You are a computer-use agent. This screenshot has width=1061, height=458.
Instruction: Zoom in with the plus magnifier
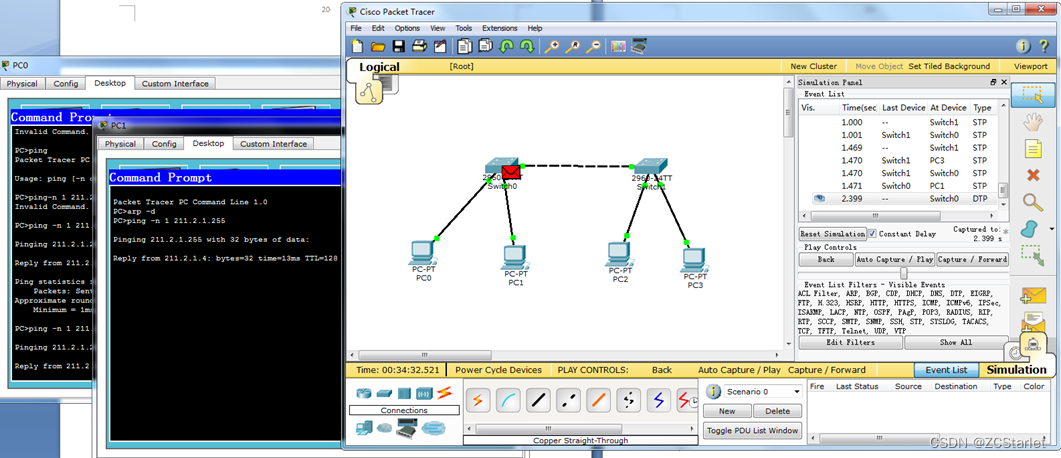click(x=552, y=47)
